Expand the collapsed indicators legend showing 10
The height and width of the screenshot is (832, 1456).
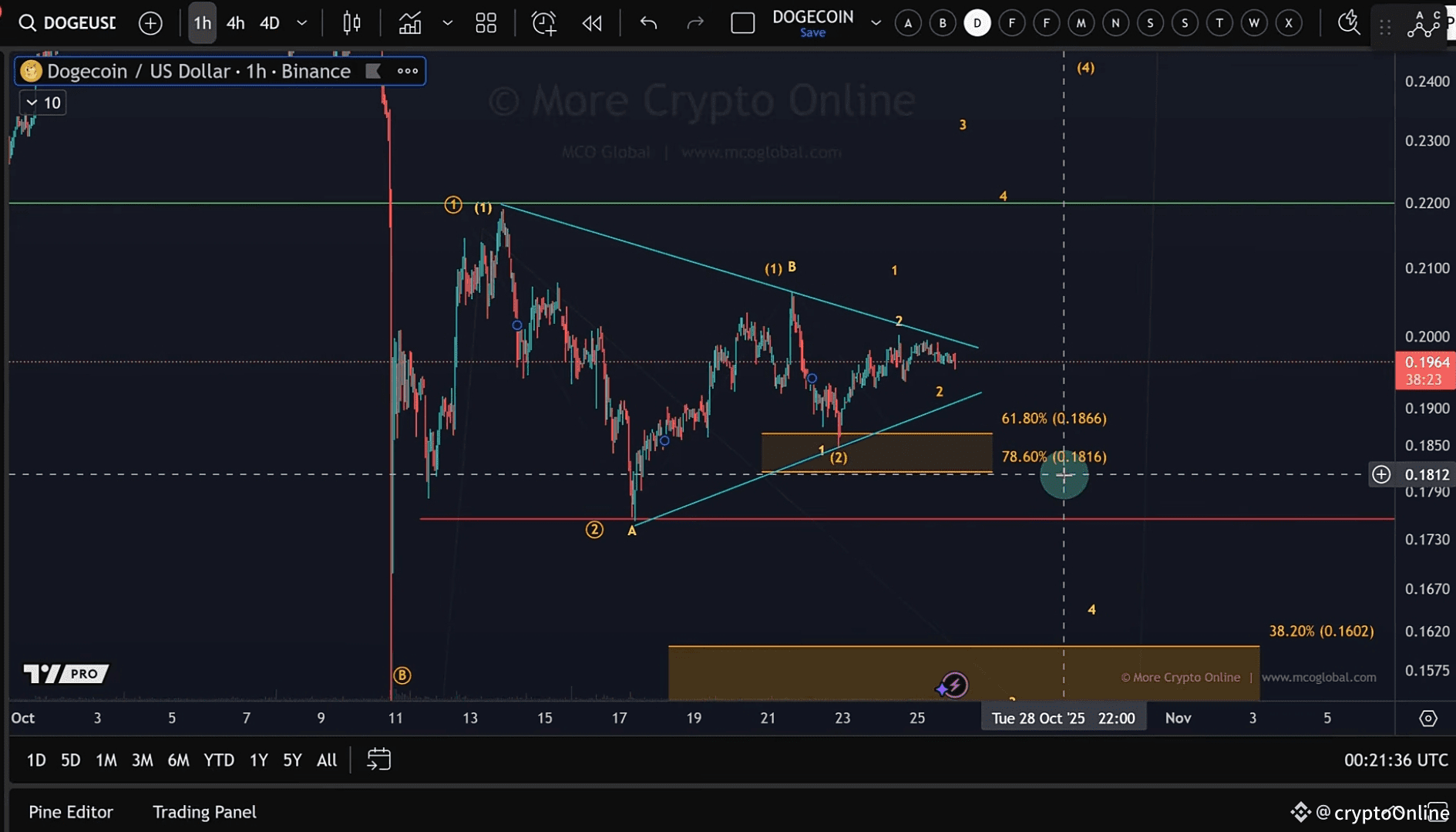tap(43, 103)
